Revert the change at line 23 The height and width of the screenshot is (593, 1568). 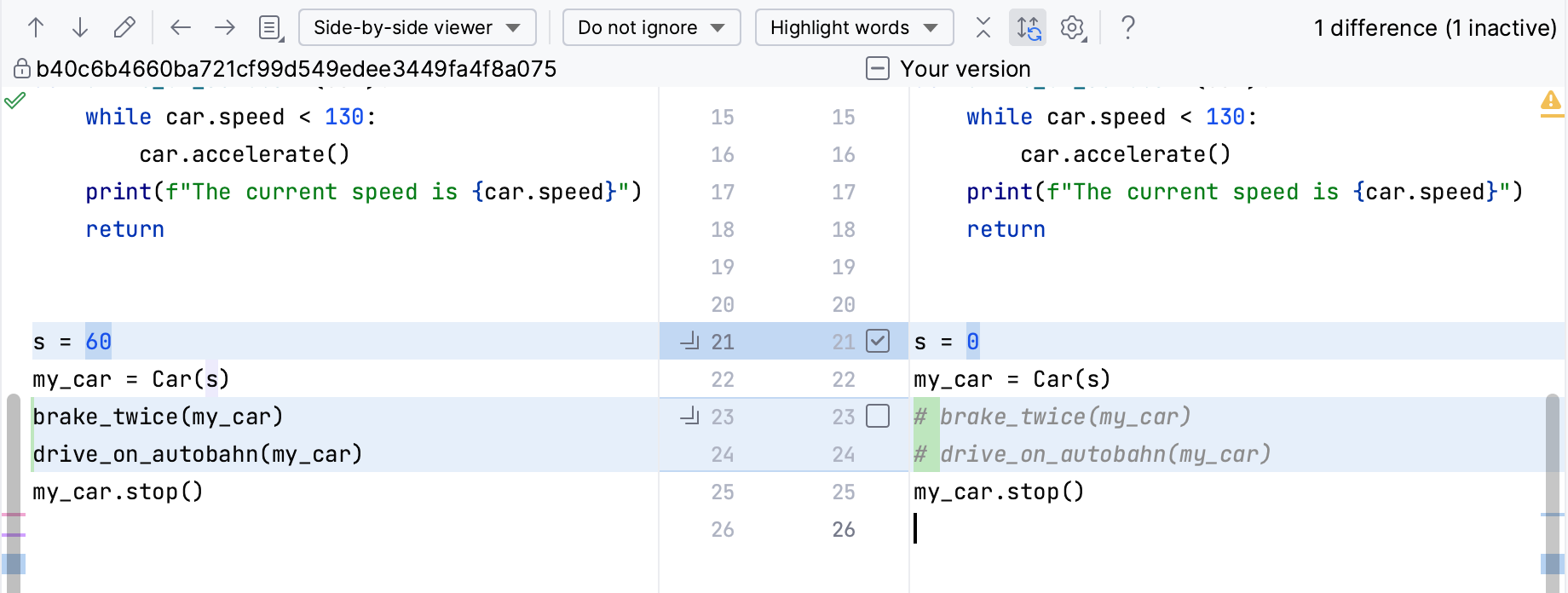[x=689, y=417]
